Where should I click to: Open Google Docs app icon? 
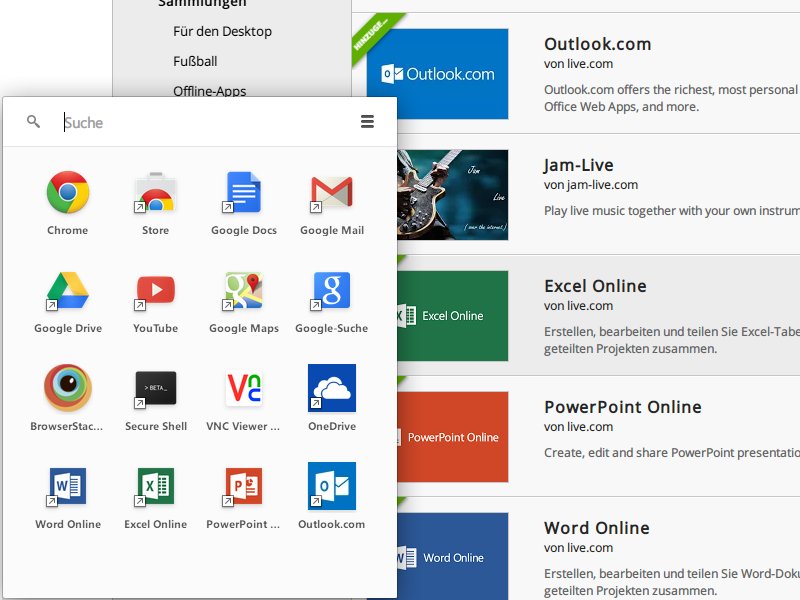click(x=243, y=192)
